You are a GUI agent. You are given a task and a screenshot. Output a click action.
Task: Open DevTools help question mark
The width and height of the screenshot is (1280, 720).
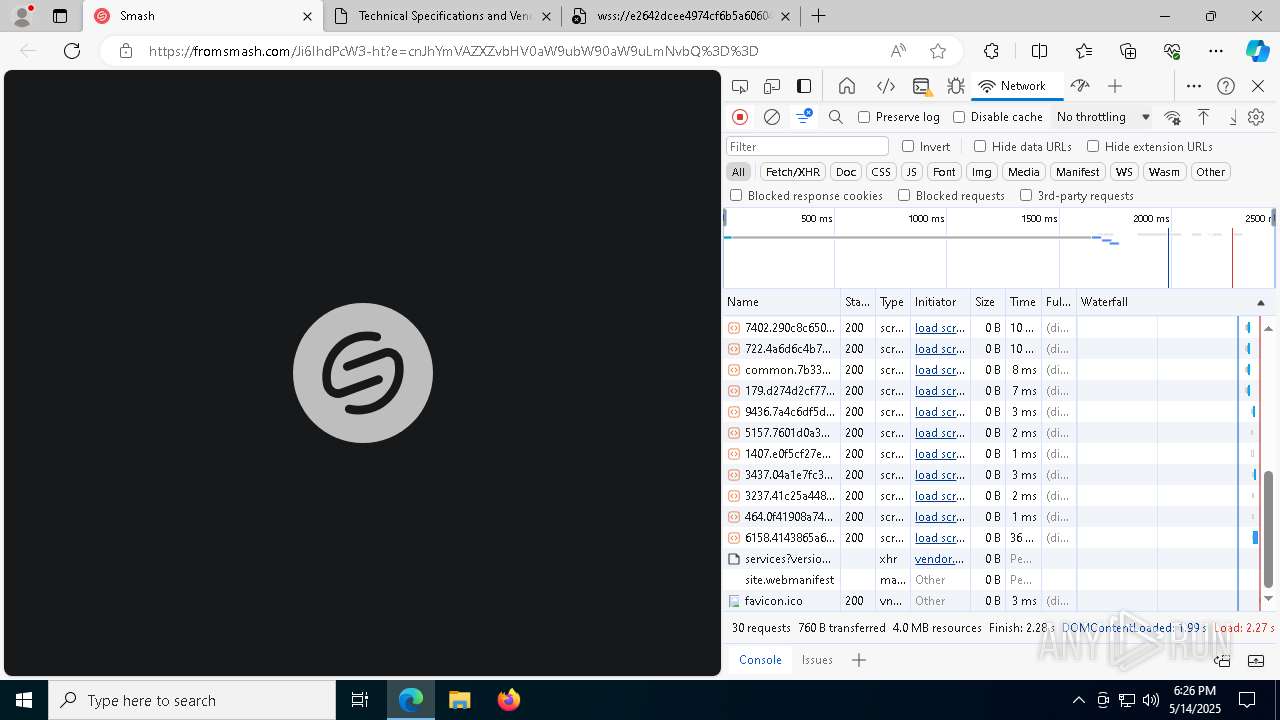(x=1226, y=86)
